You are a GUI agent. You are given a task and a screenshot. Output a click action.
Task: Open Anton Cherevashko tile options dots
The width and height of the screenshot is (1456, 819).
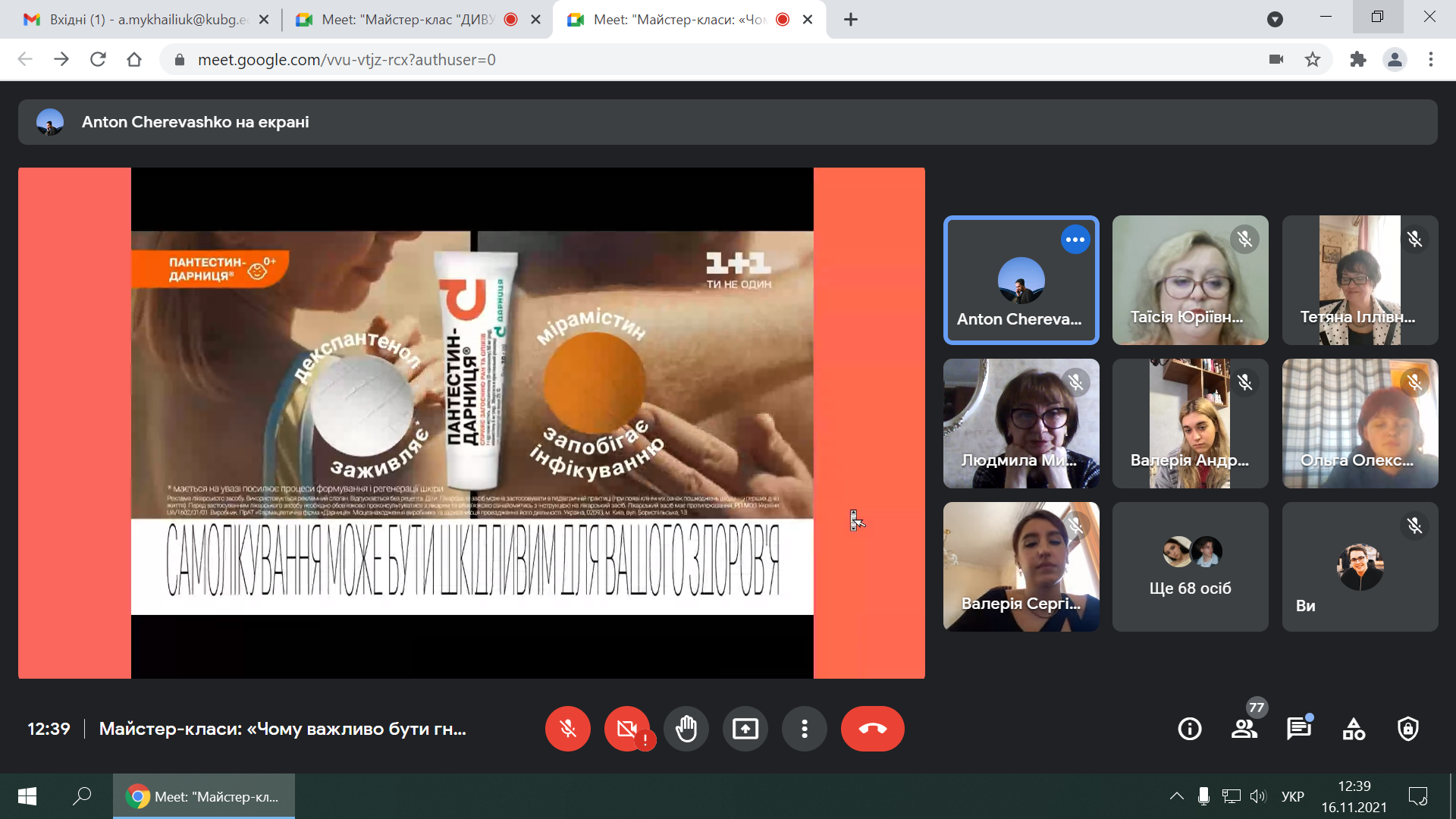coord(1075,240)
